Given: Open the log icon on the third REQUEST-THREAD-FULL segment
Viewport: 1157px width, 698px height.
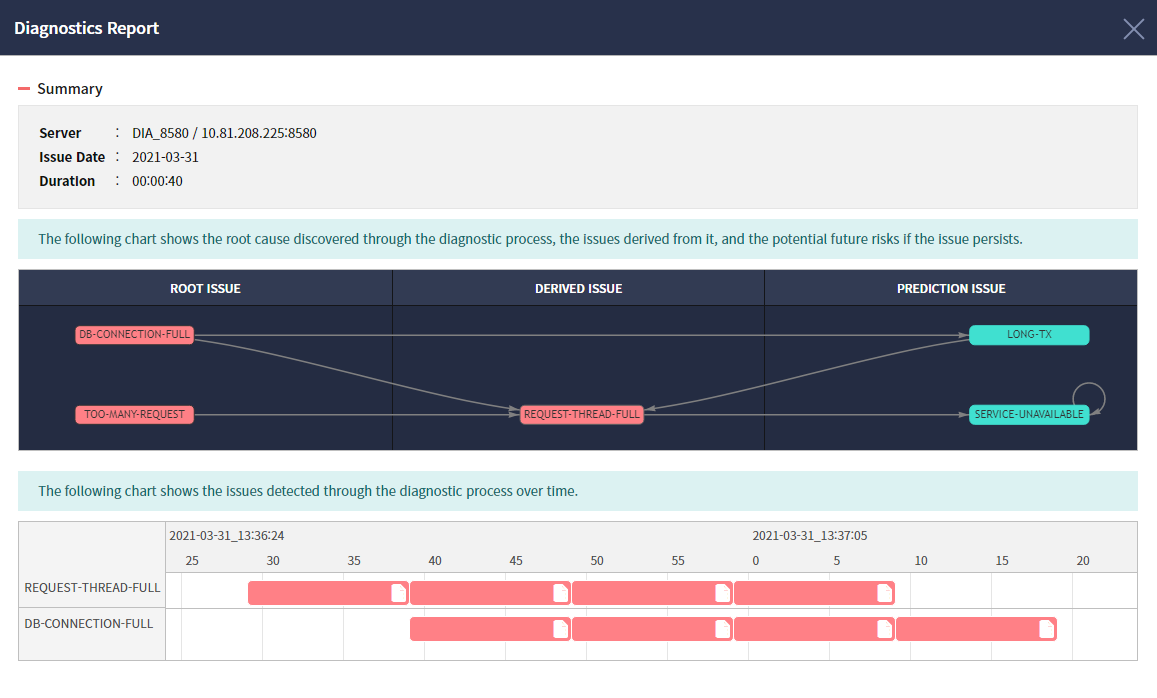Looking at the screenshot, I should pyautogui.click(x=721, y=592).
